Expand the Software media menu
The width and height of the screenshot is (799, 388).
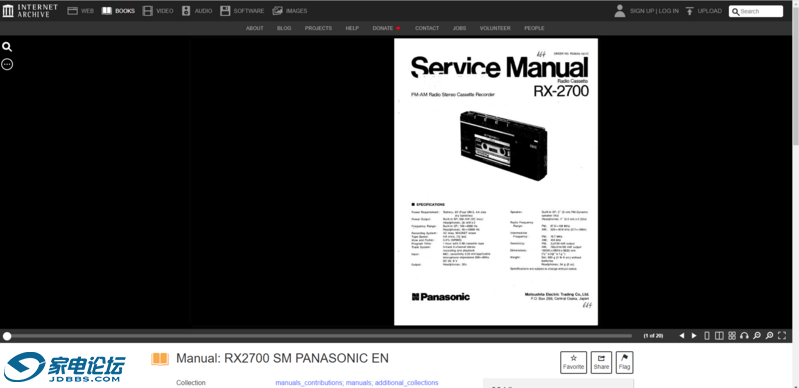point(242,11)
